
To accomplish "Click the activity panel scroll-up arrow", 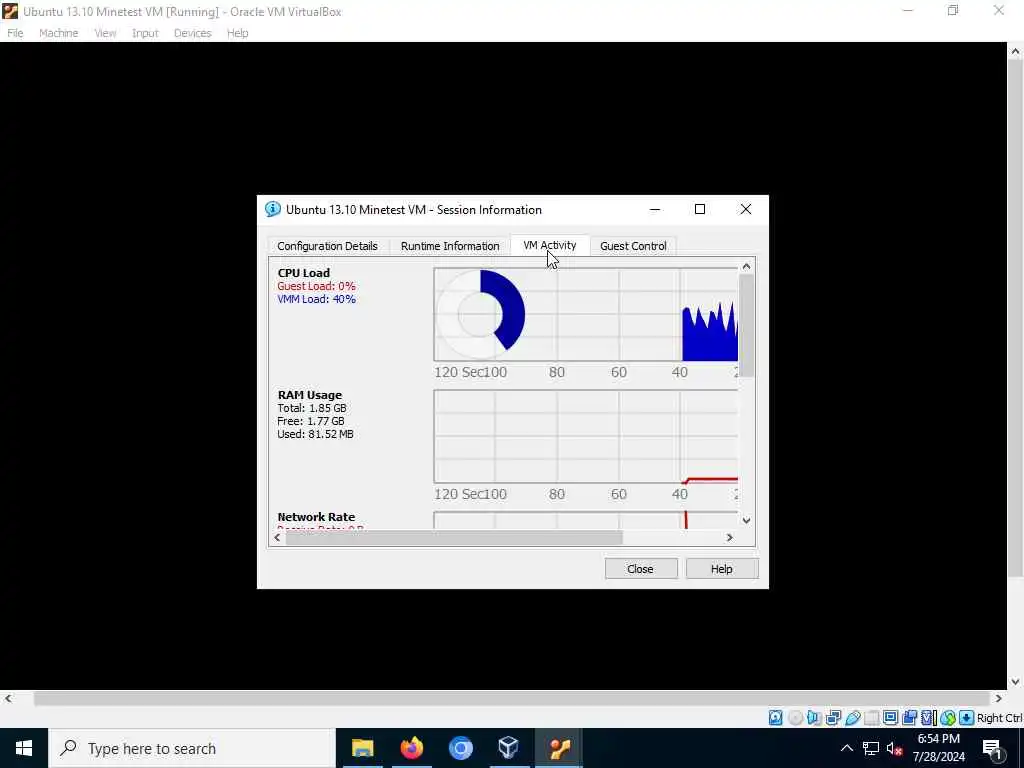I will [746, 266].
